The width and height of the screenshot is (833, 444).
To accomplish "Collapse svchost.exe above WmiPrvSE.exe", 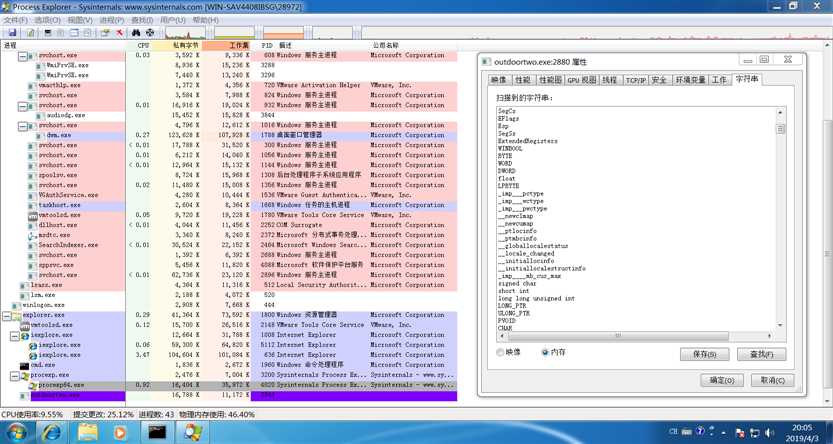I will pyautogui.click(x=23, y=55).
